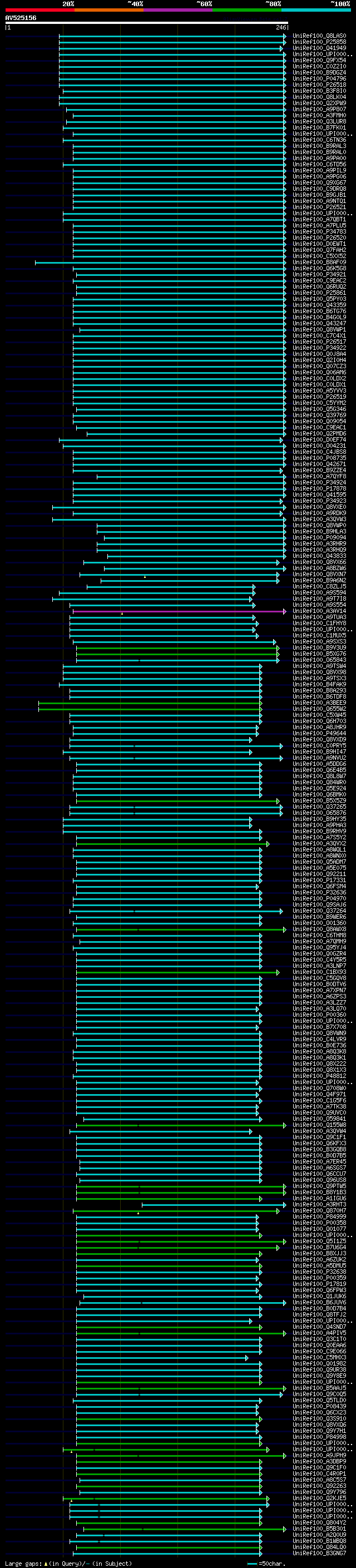Select hit label UniRef100_Q9FX54
This screenshot has width=356, height=1568.
tap(319, 60)
